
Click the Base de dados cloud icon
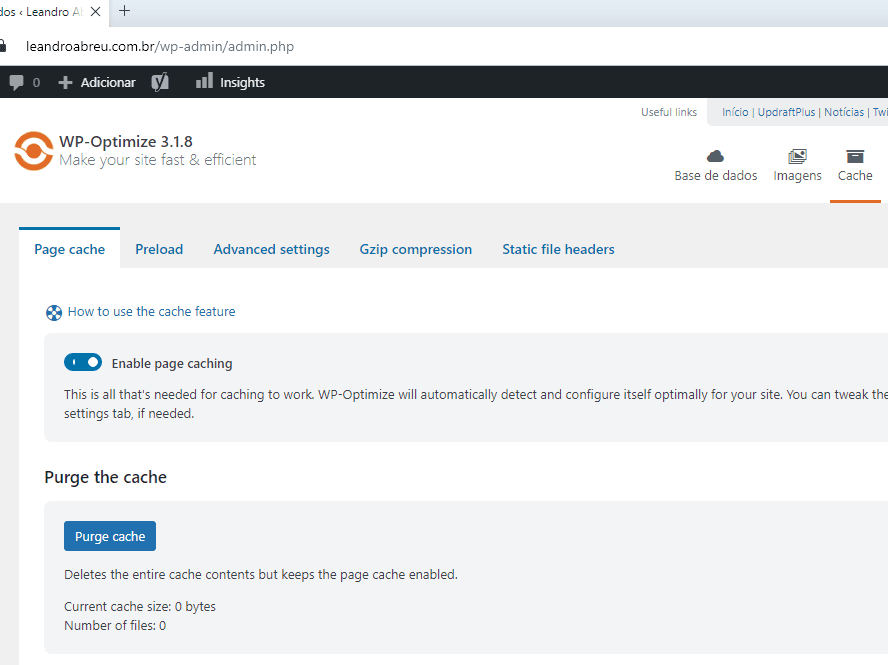715,156
